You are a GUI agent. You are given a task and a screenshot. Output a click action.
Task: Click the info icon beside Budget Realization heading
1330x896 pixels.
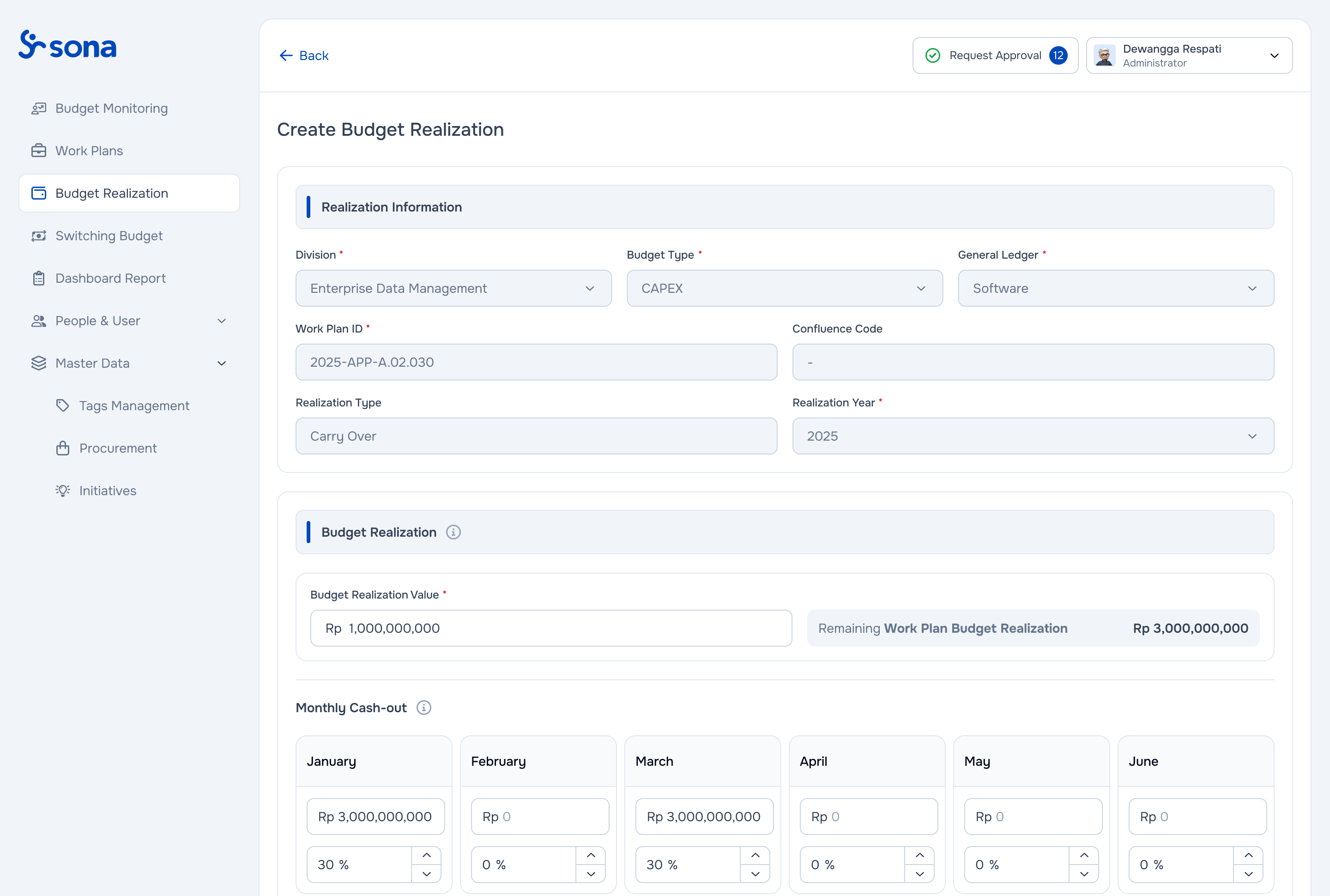(x=453, y=533)
